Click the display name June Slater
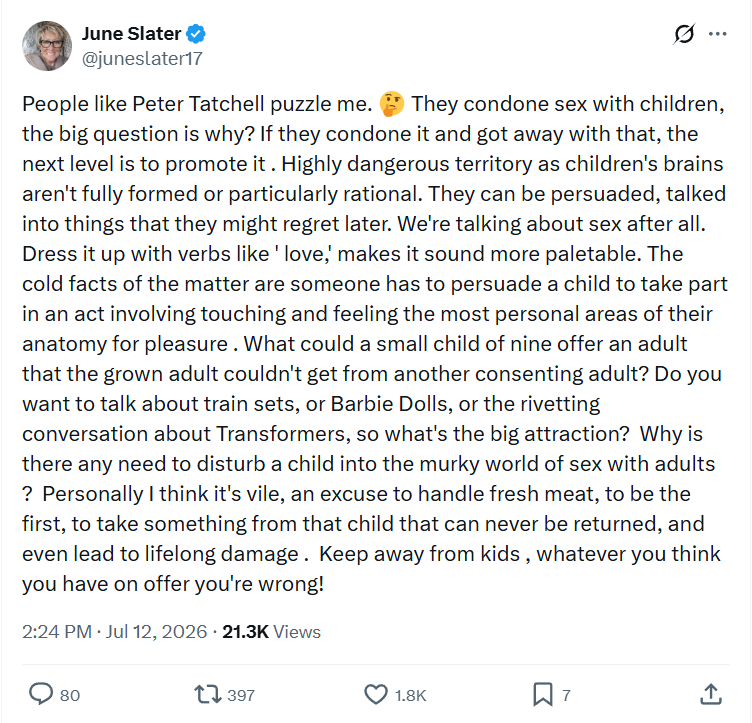 tap(131, 34)
